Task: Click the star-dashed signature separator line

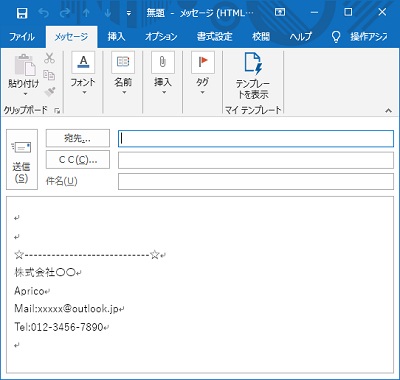Action: click(87, 255)
